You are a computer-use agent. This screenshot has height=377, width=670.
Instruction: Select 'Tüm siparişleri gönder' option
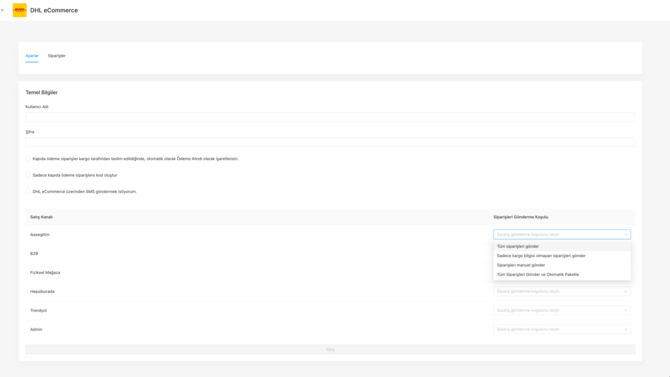pos(562,246)
